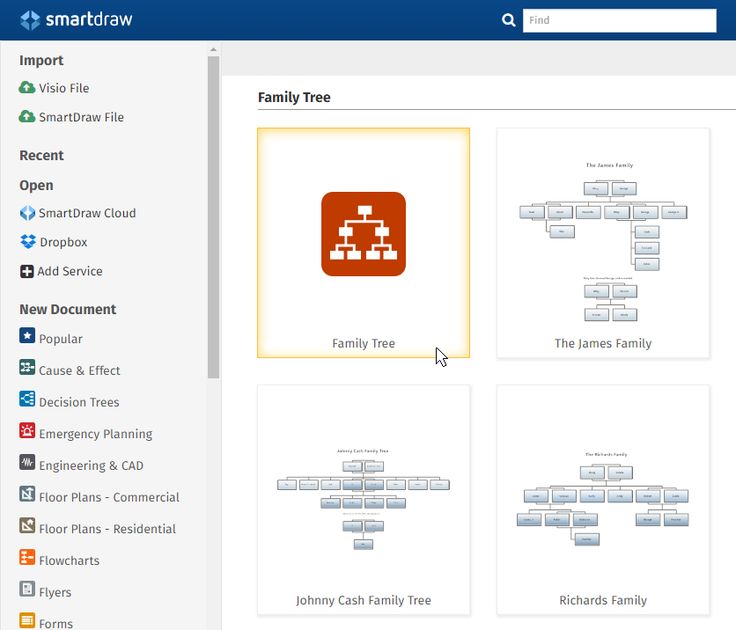Open the Recent documents section
The width and height of the screenshot is (736, 630).
(41, 155)
